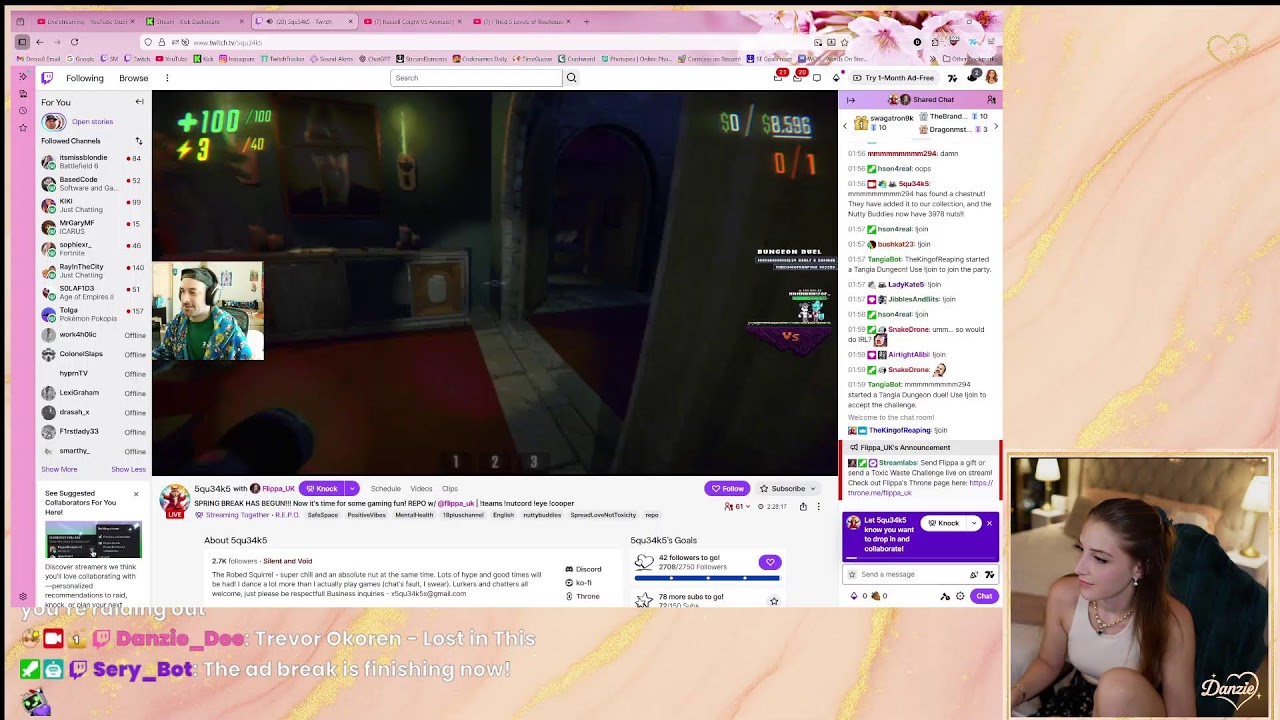Click into the Twitch search box
1280x720 pixels.
(x=476, y=78)
